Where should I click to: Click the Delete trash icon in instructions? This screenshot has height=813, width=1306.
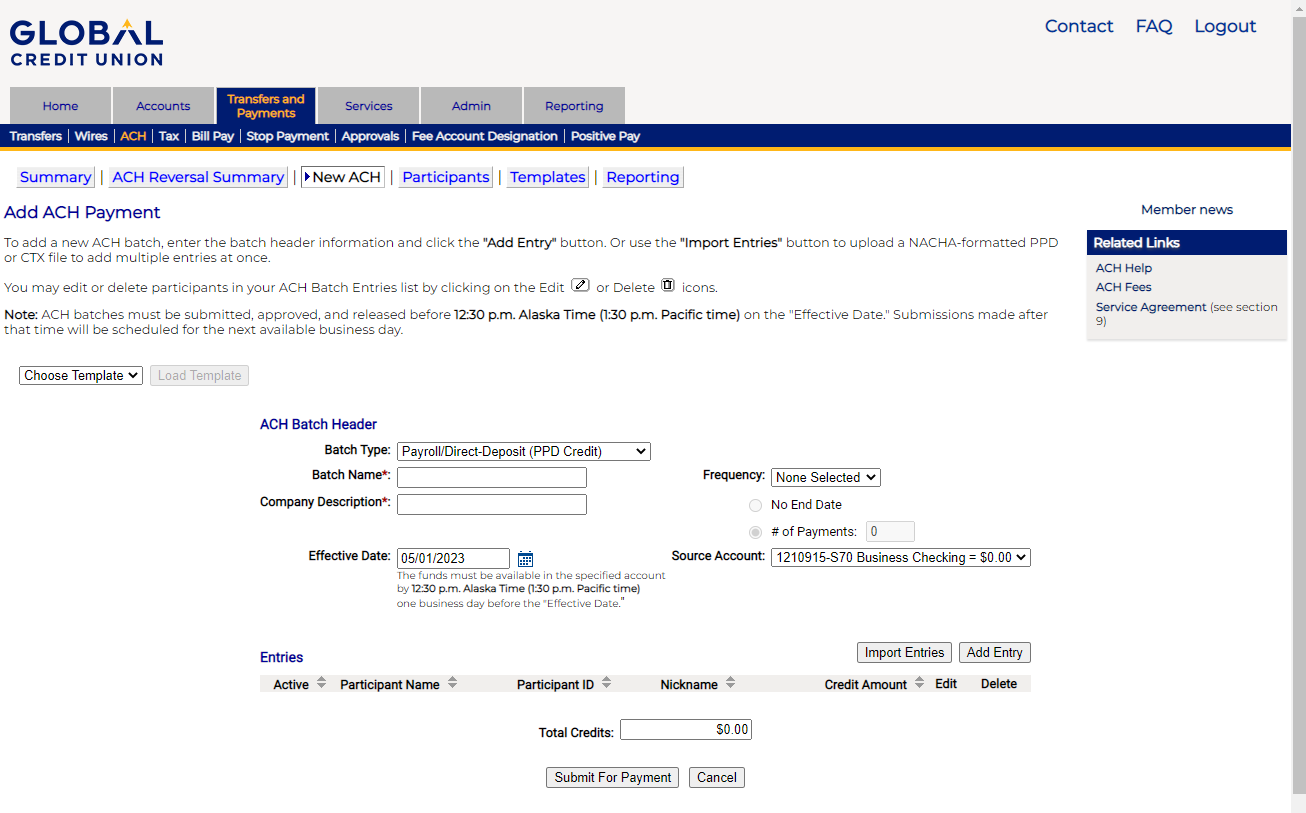pos(668,285)
